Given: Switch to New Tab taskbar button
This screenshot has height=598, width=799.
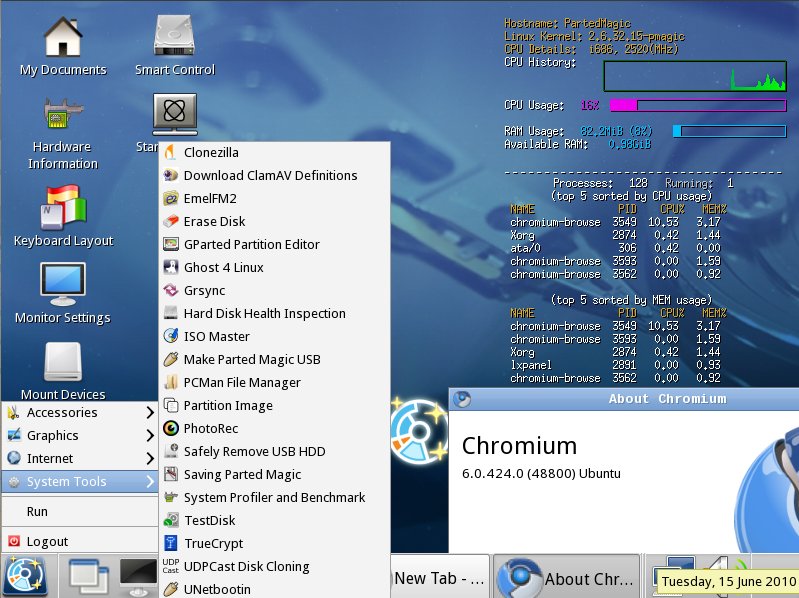Looking at the screenshot, I should click(439, 578).
